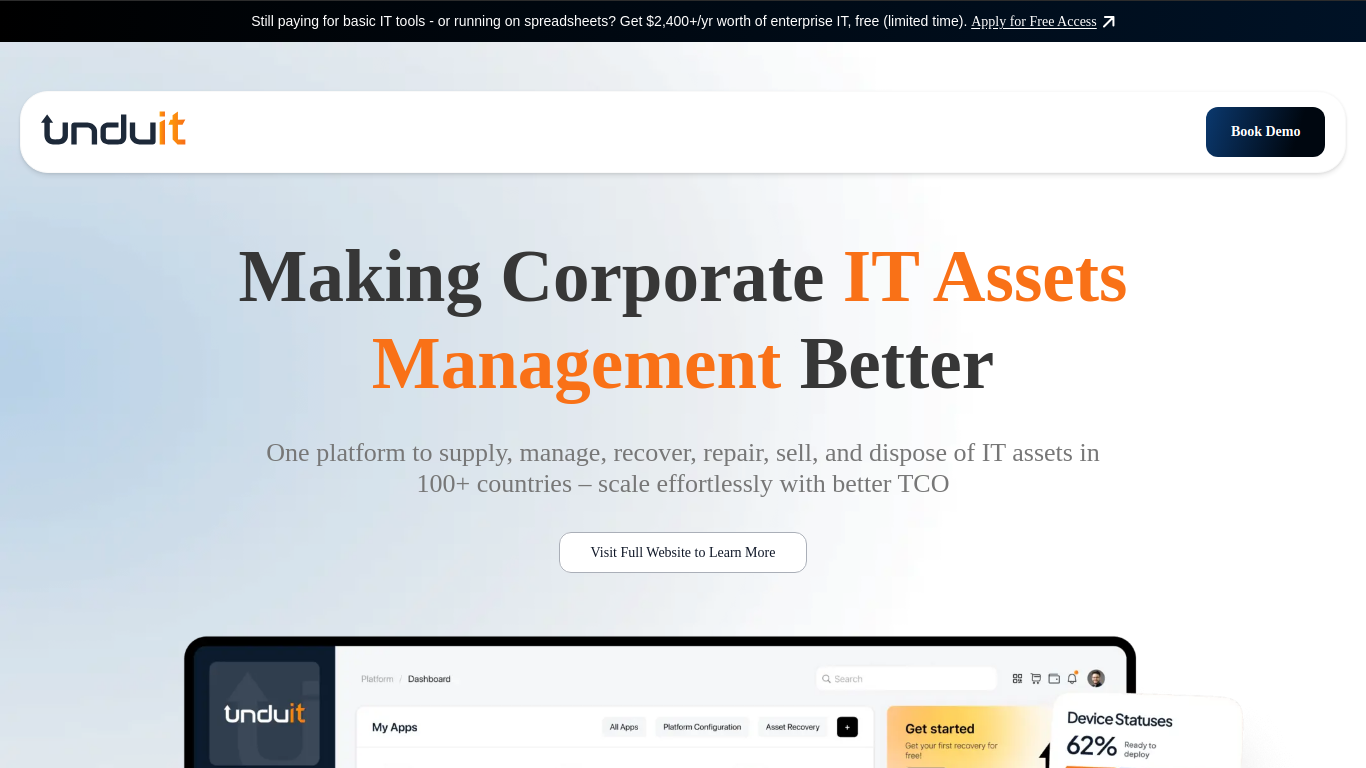Click the Book Demo button
The height and width of the screenshot is (768, 1366).
1265,132
